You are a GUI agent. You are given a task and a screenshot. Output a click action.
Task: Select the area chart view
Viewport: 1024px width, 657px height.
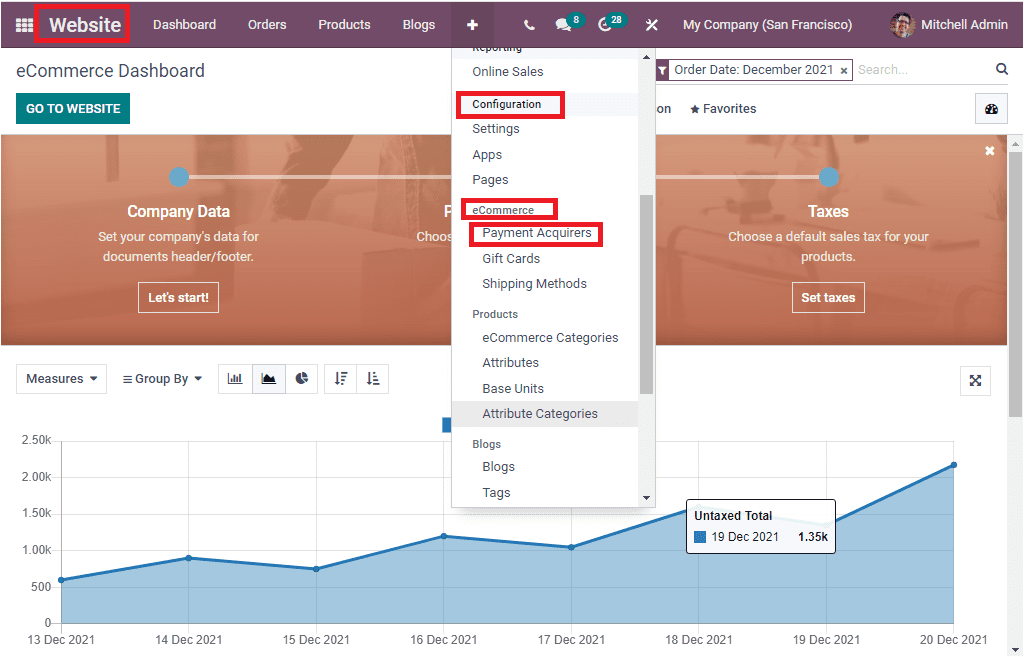[x=268, y=379]
